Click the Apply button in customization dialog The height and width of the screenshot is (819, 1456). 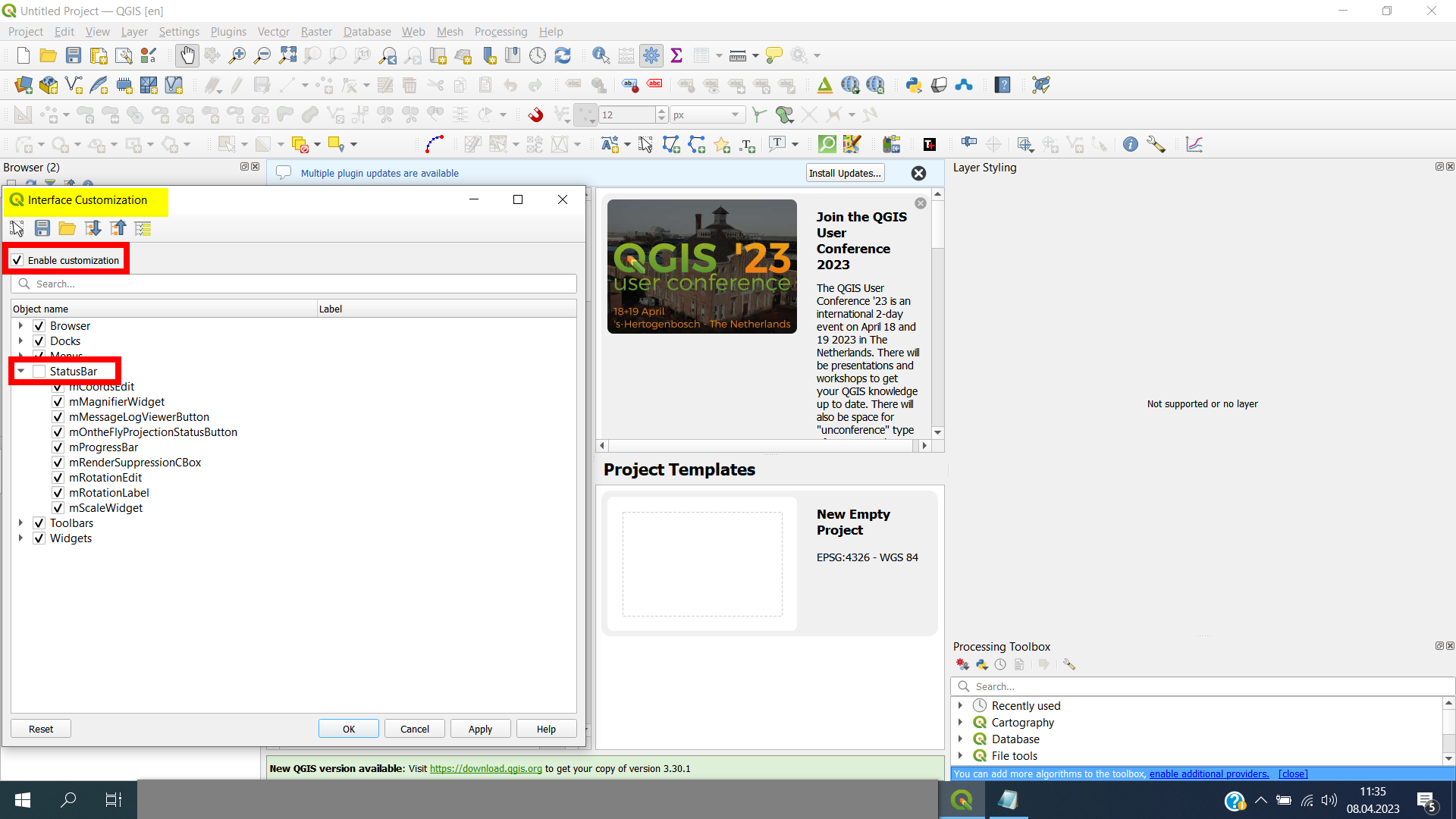click(480, 728)
